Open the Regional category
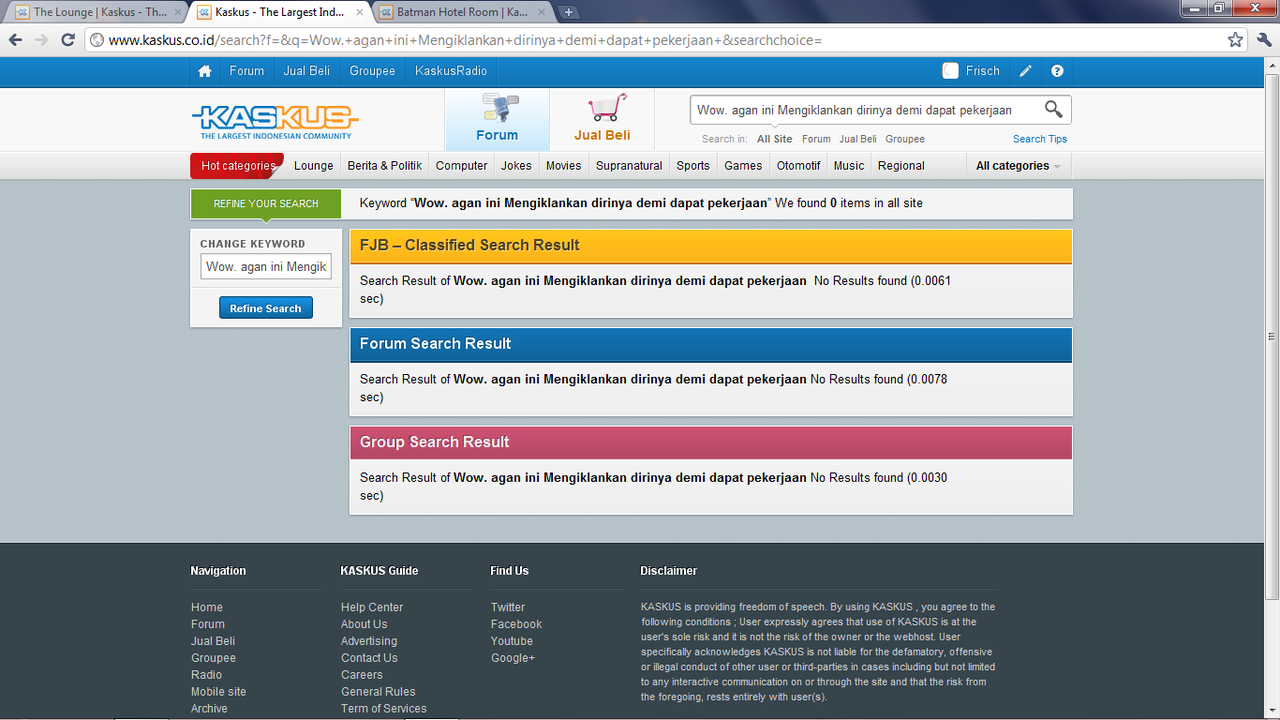The width and height of the screenshot is (1280, 720). click(x=901, y=166)
